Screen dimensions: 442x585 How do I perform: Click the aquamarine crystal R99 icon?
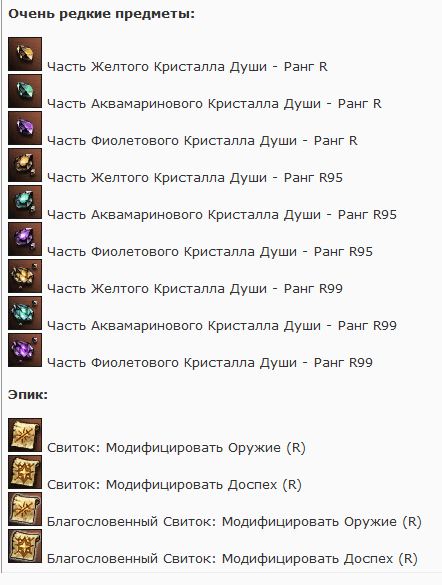point(25,313)
